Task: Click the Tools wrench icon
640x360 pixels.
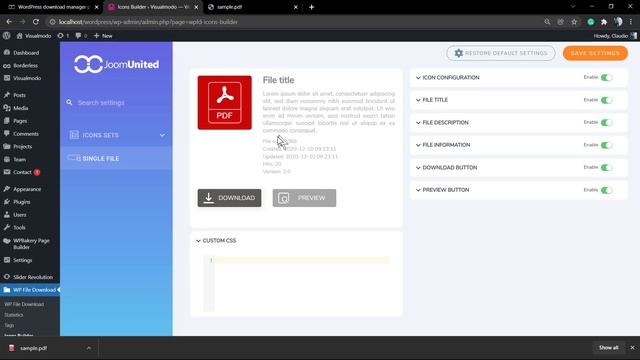Action: (7, 227)
